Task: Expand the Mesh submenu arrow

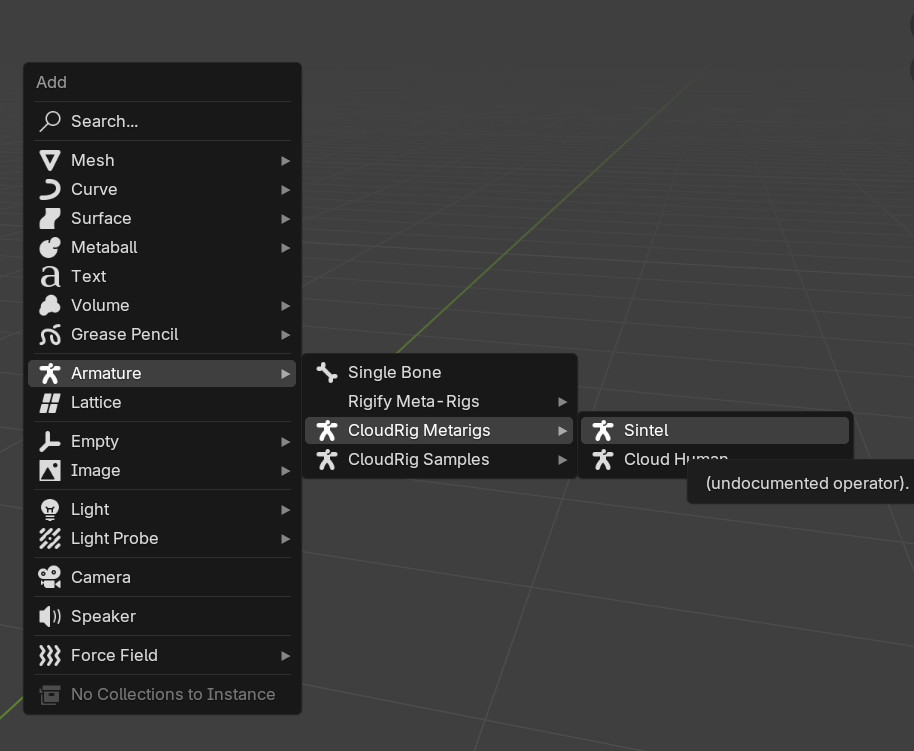Action: 286,161
